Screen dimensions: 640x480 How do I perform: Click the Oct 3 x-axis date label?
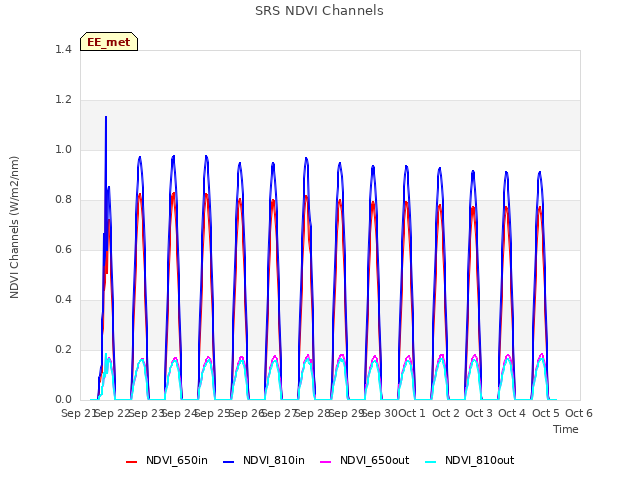click(479, 413)
